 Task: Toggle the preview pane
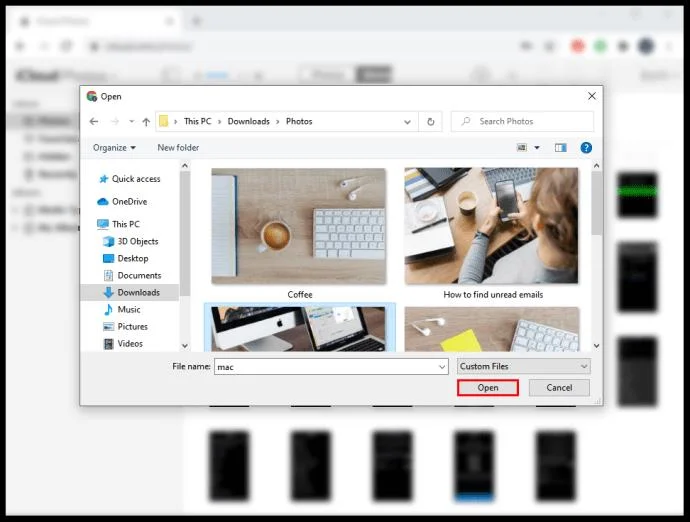point(561,147)
